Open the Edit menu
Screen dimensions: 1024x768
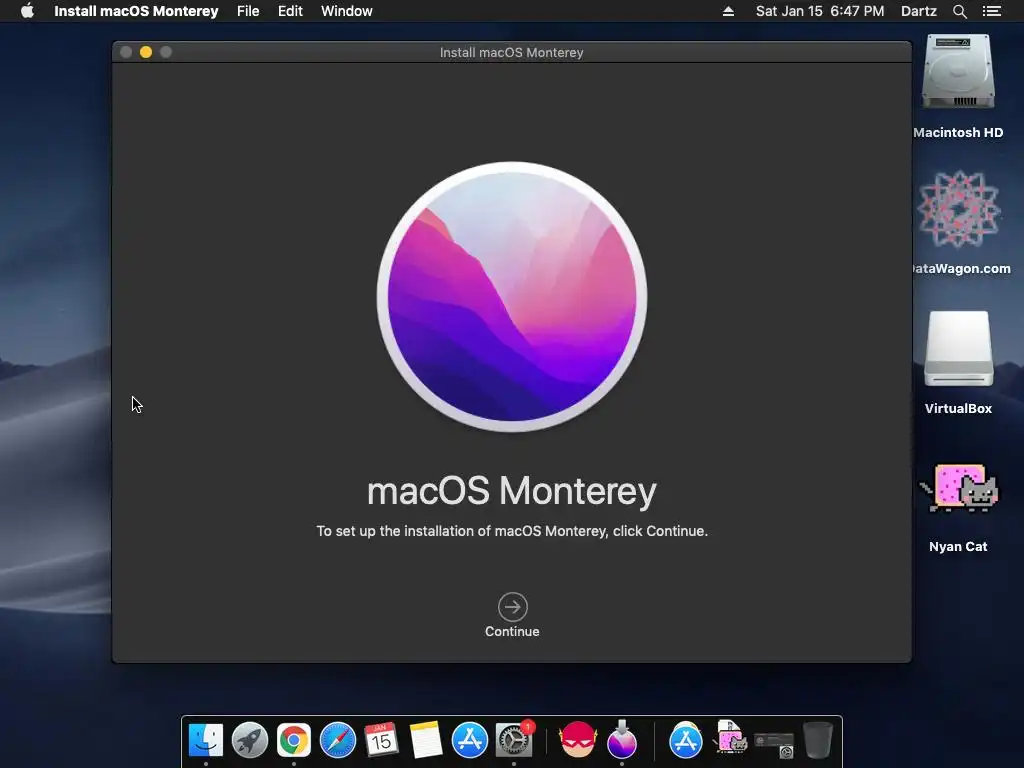coord(290,11)
